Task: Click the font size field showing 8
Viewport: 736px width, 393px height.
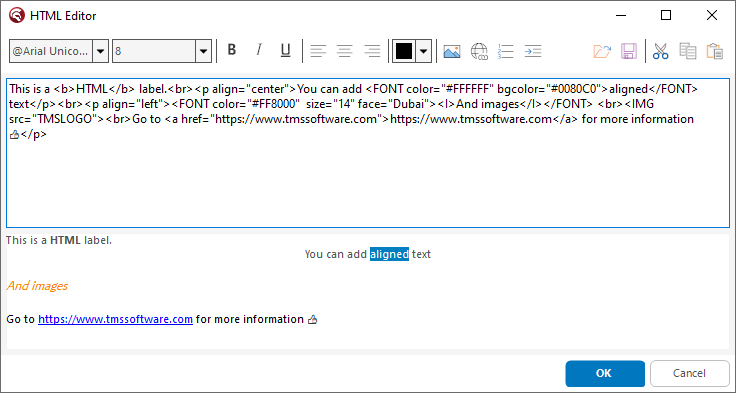Action: click(154, 51)
